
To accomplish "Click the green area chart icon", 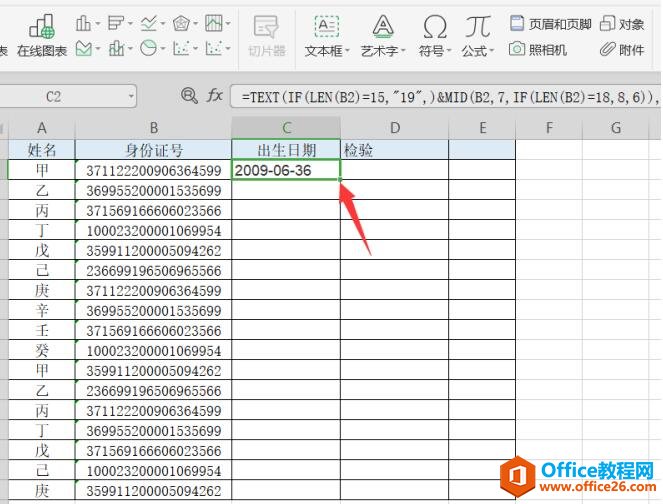I will click(84, 49).
